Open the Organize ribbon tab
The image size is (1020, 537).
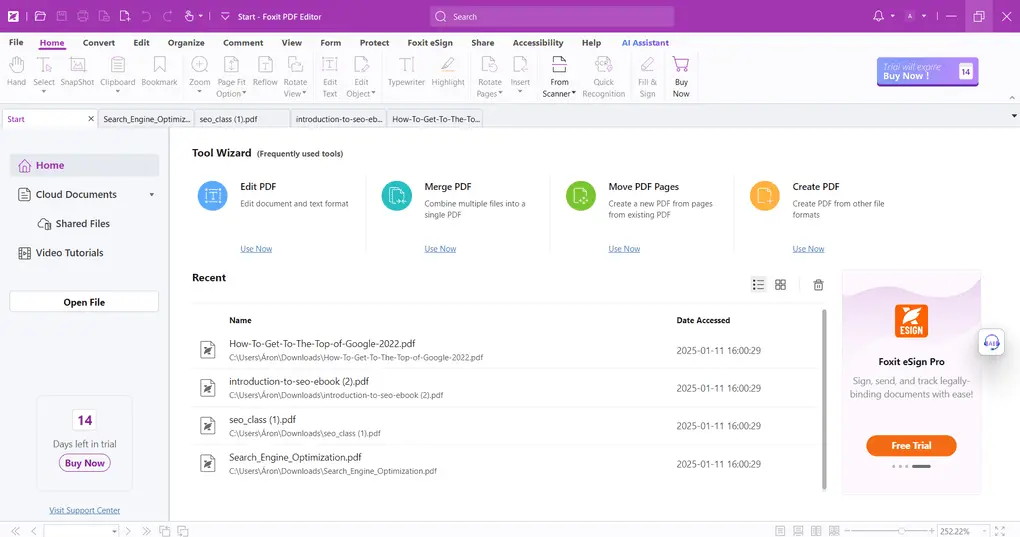[x=186, y=43]
